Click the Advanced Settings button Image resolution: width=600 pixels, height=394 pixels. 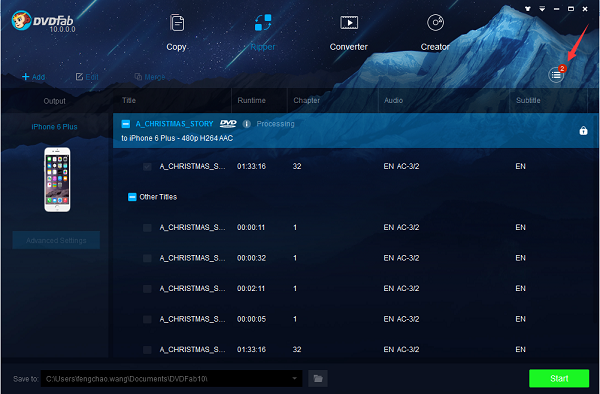[x=56, y=240]
